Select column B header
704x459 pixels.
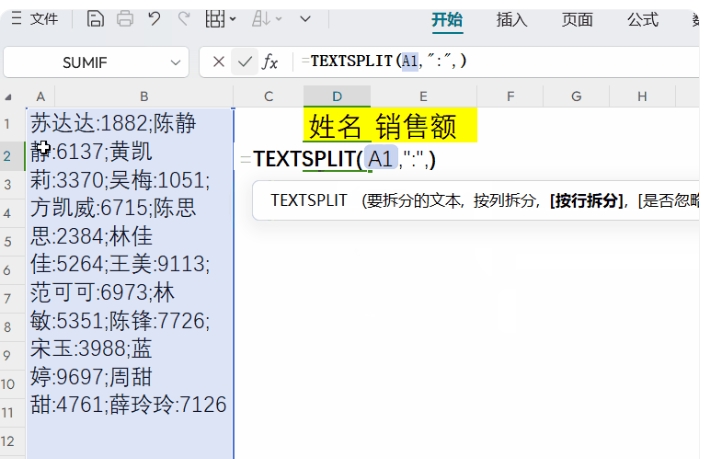pyautogui.click(x=144, y=97)
